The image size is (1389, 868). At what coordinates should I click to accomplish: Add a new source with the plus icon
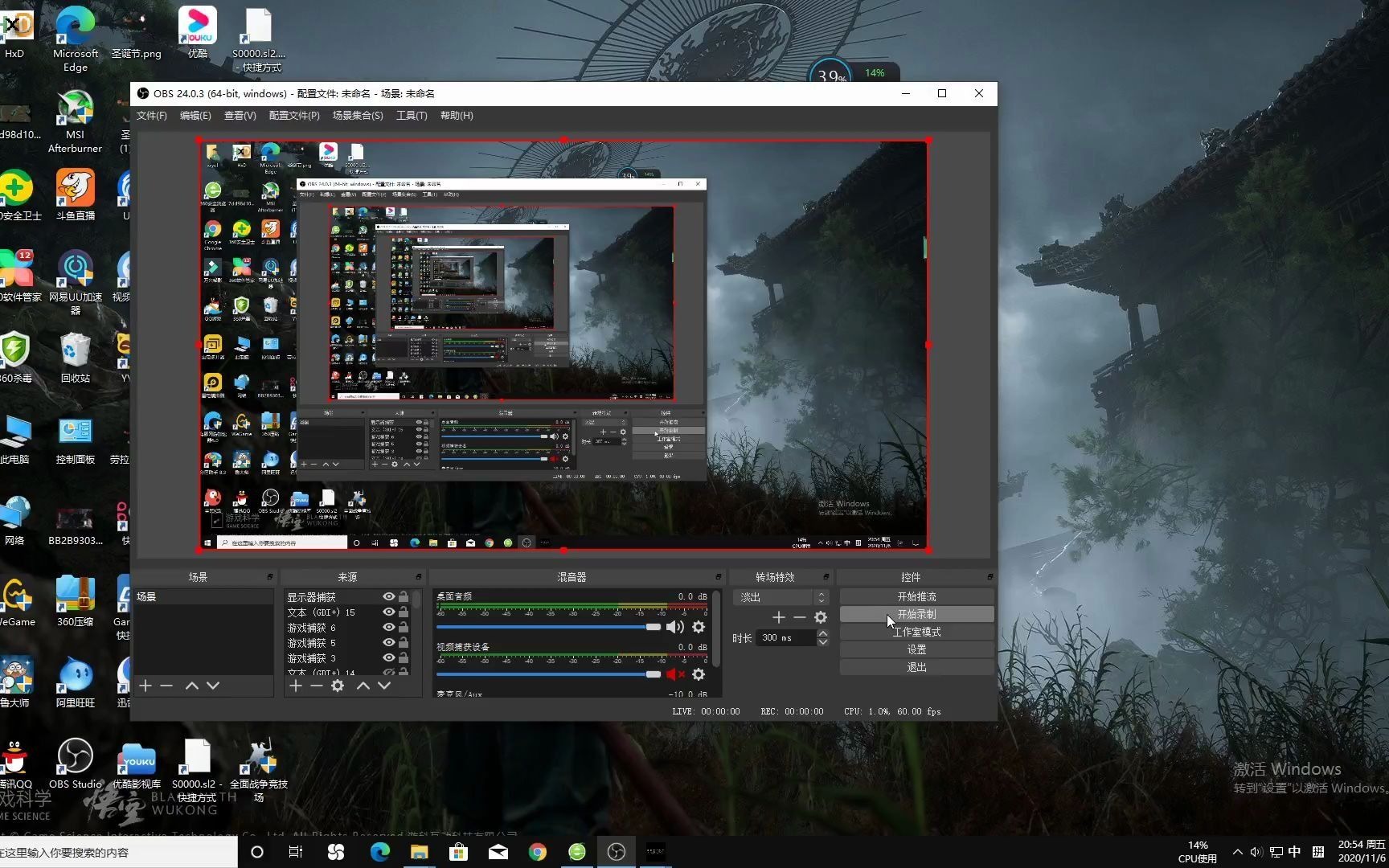coord(296,686)
